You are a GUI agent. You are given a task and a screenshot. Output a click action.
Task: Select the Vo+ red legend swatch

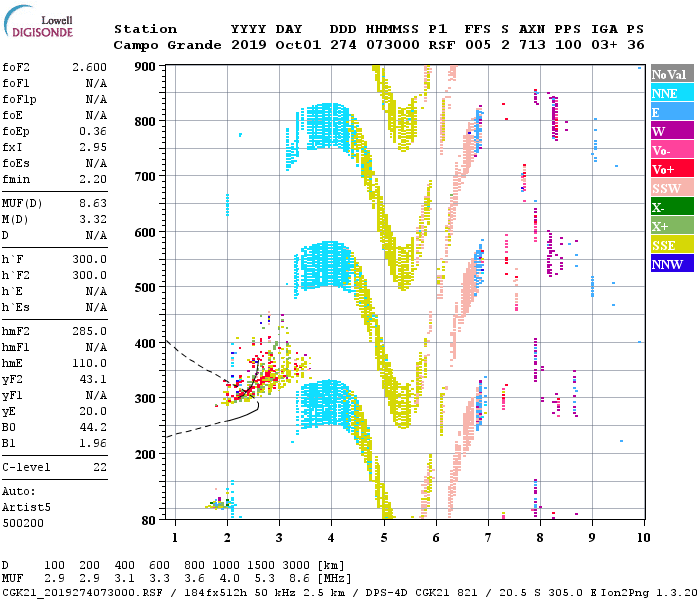(672, 169)
